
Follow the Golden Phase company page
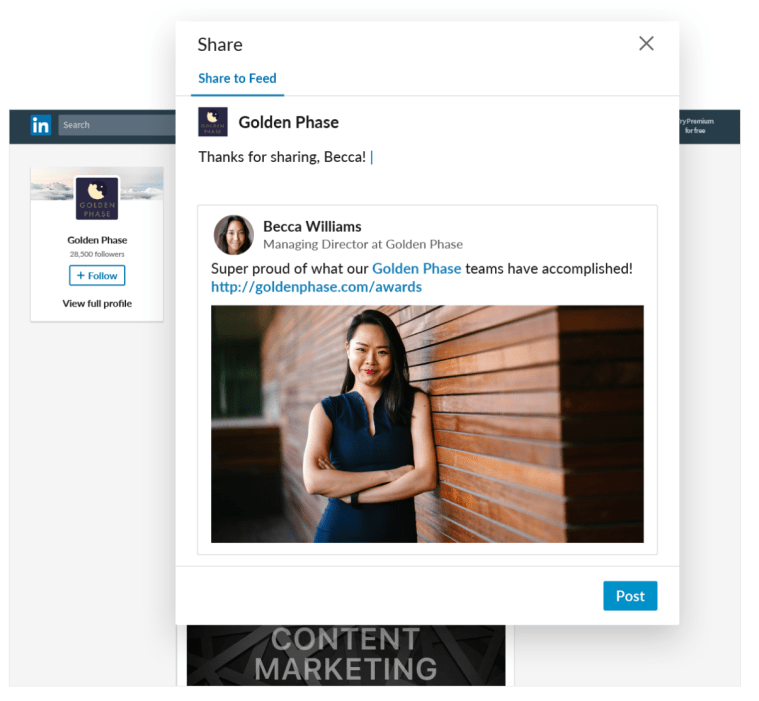pyautogui.click(x=97, y=276)
